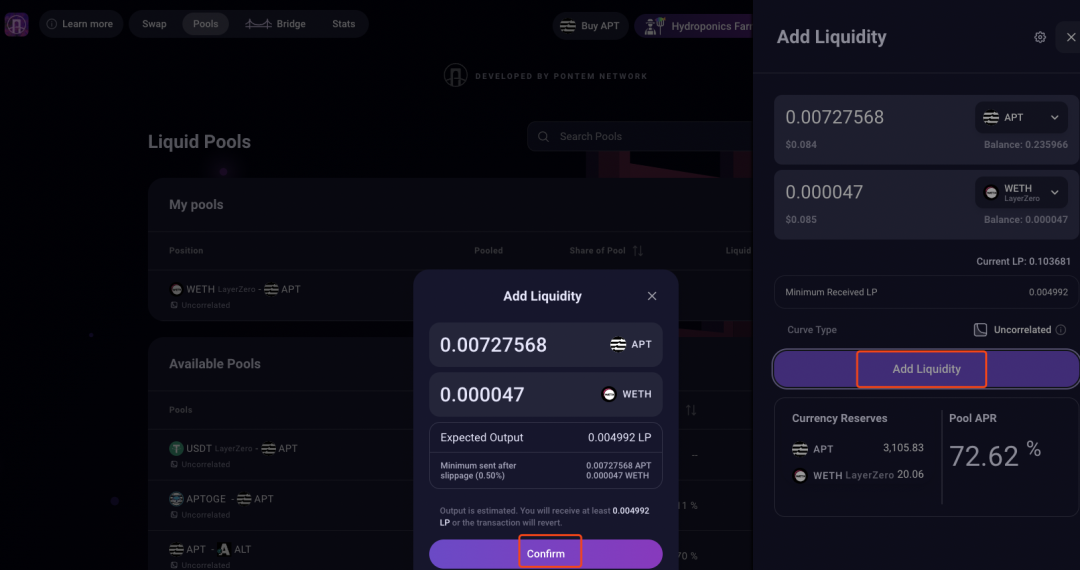Screen dimensions: 1080x570
Task: Go to the Stats tab
Action: (343, 24)
